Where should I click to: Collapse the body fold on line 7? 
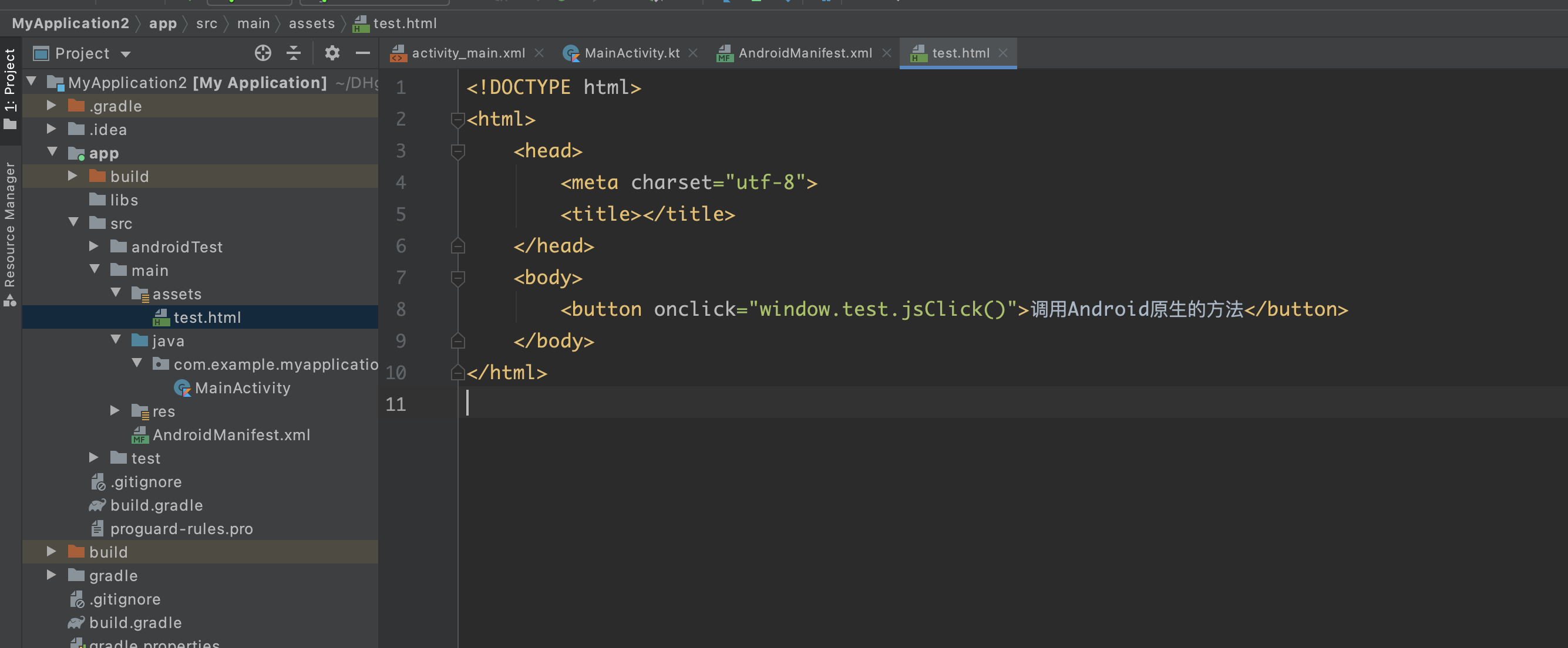coord(457,278)
